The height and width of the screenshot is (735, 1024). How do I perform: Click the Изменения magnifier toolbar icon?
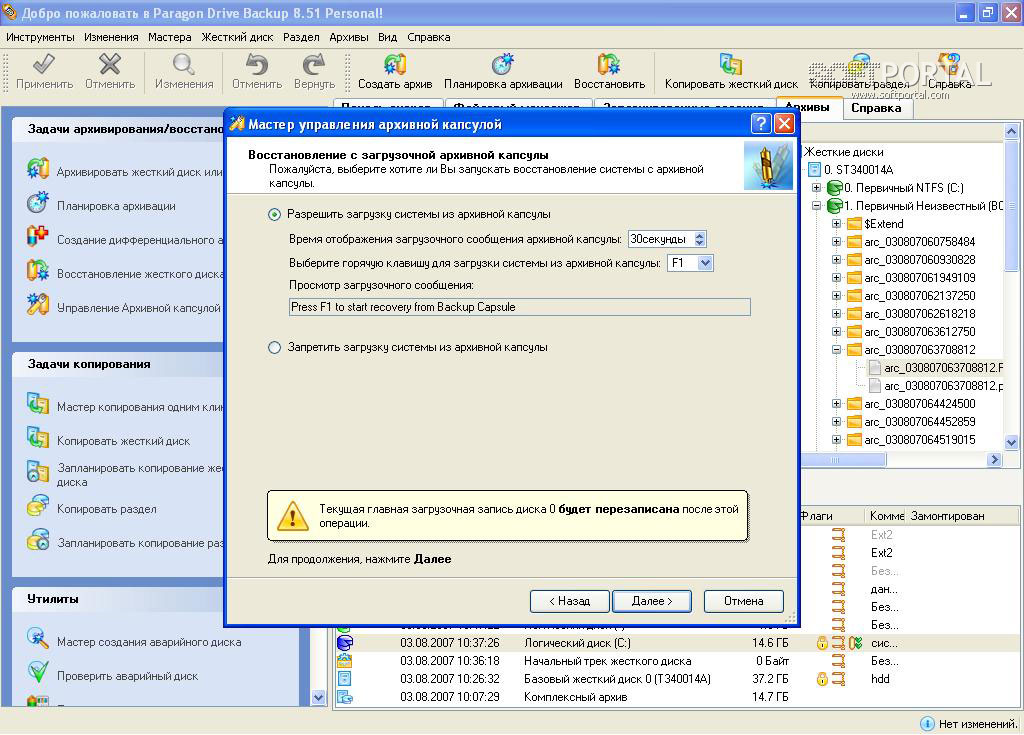(184, 65)
